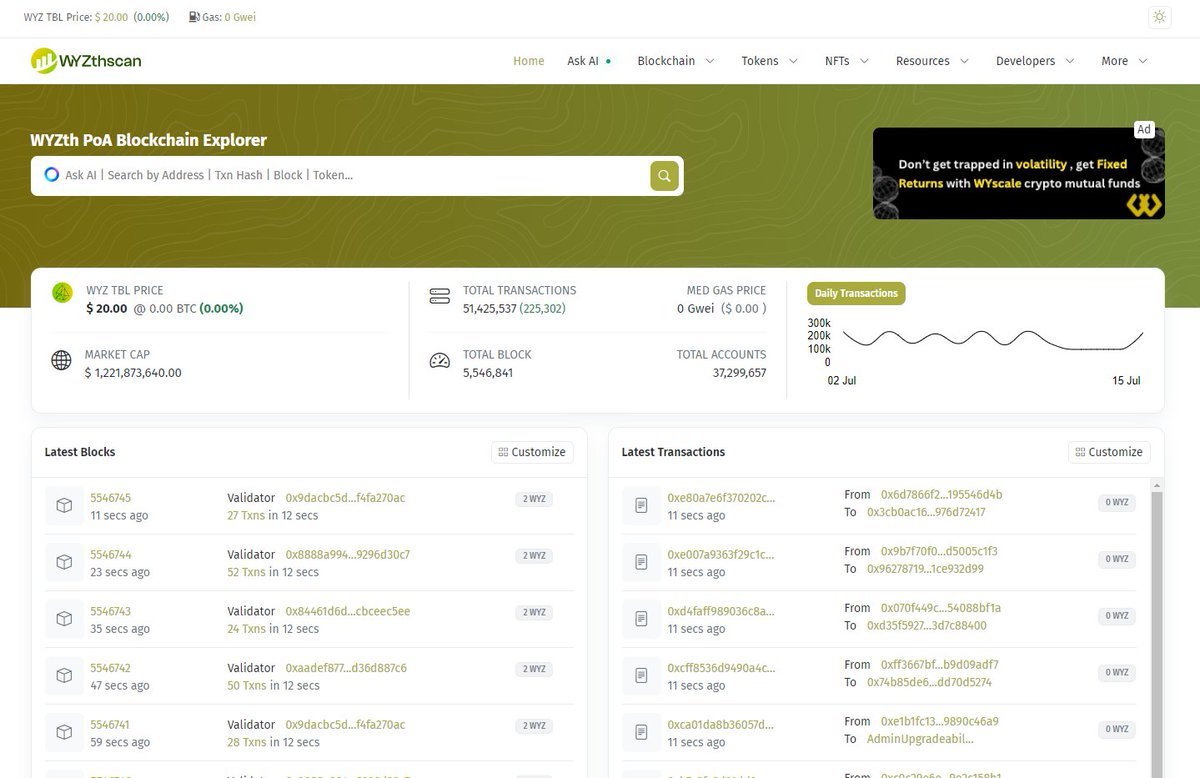View 50 Txns in block 5546742
Screen dimensions: 1200x778
[246, 686]
